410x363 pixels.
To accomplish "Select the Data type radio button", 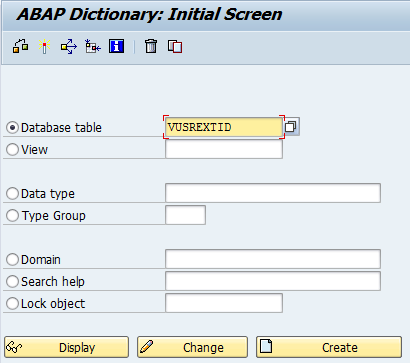I will [12, 194].
